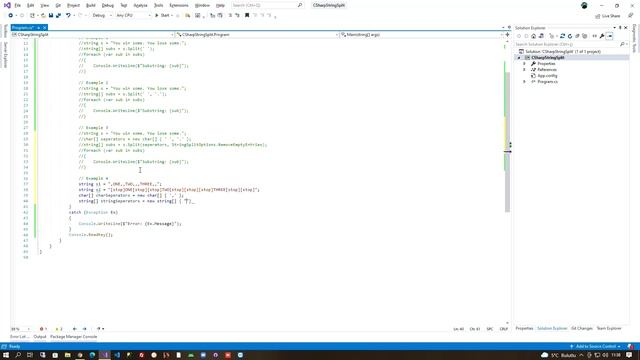
Task: Click Properties wrench icon in Solution Explorer toolbar
Action: click(x=602, y=36)
